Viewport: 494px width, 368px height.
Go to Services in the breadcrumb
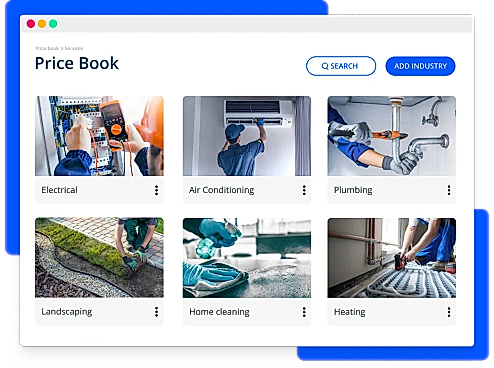click(x=74, y=48)
